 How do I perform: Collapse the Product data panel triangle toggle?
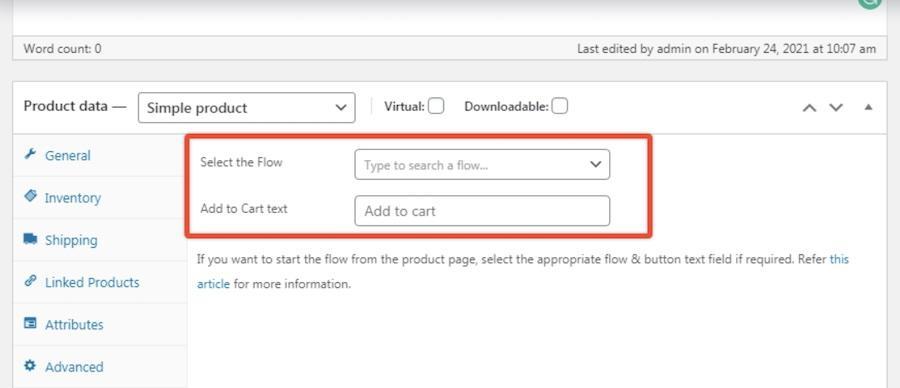point(868,107)
